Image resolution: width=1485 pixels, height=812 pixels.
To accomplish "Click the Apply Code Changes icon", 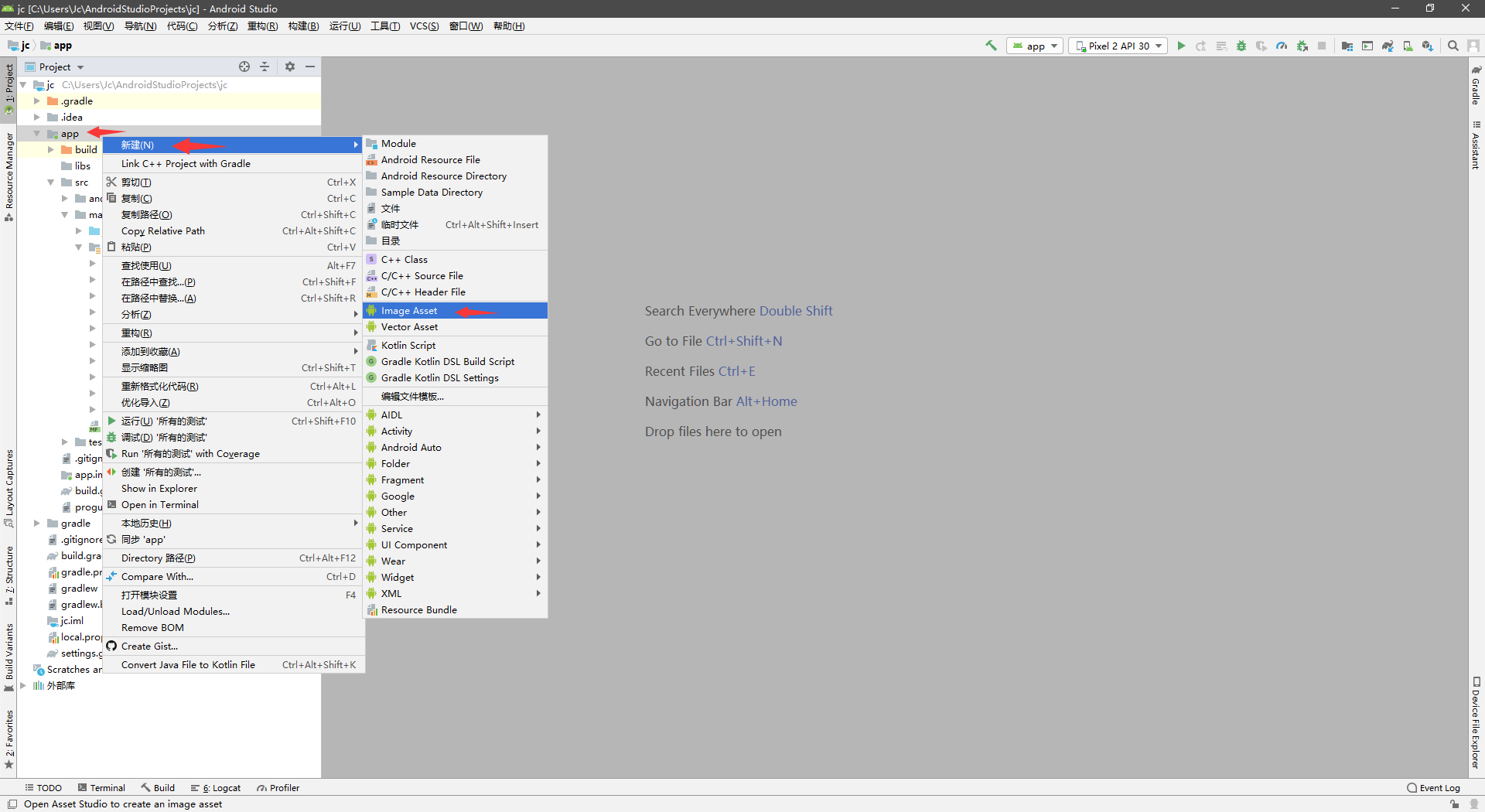I will (1221, 46).
